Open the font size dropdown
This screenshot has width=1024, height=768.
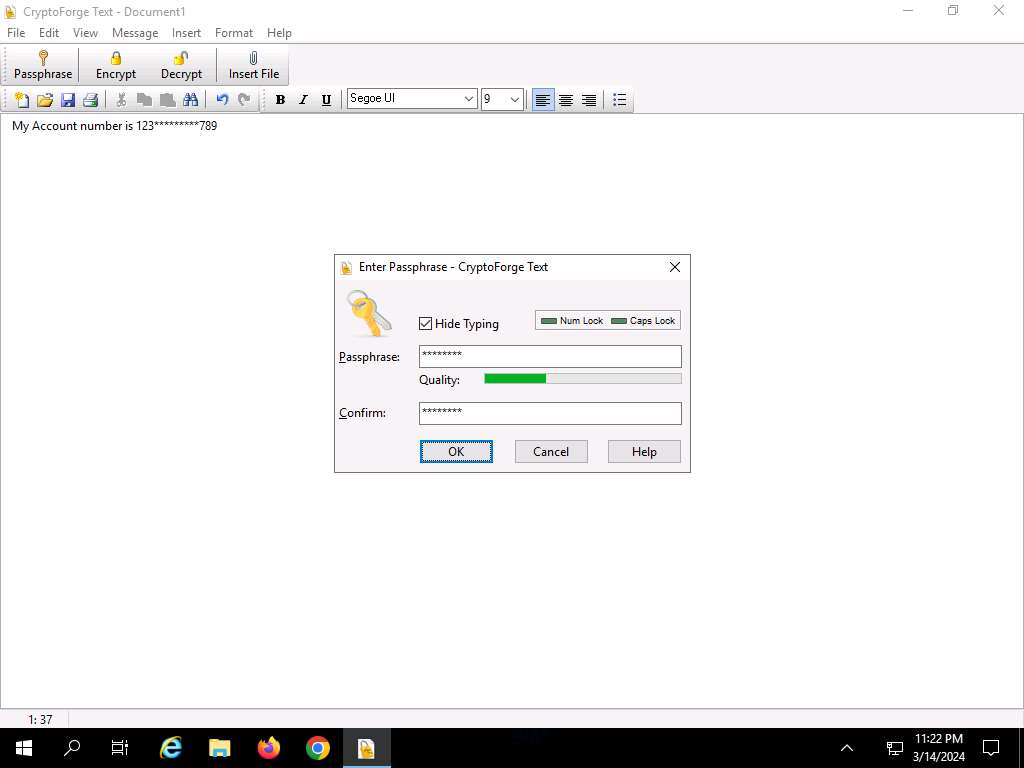(515, 99)
